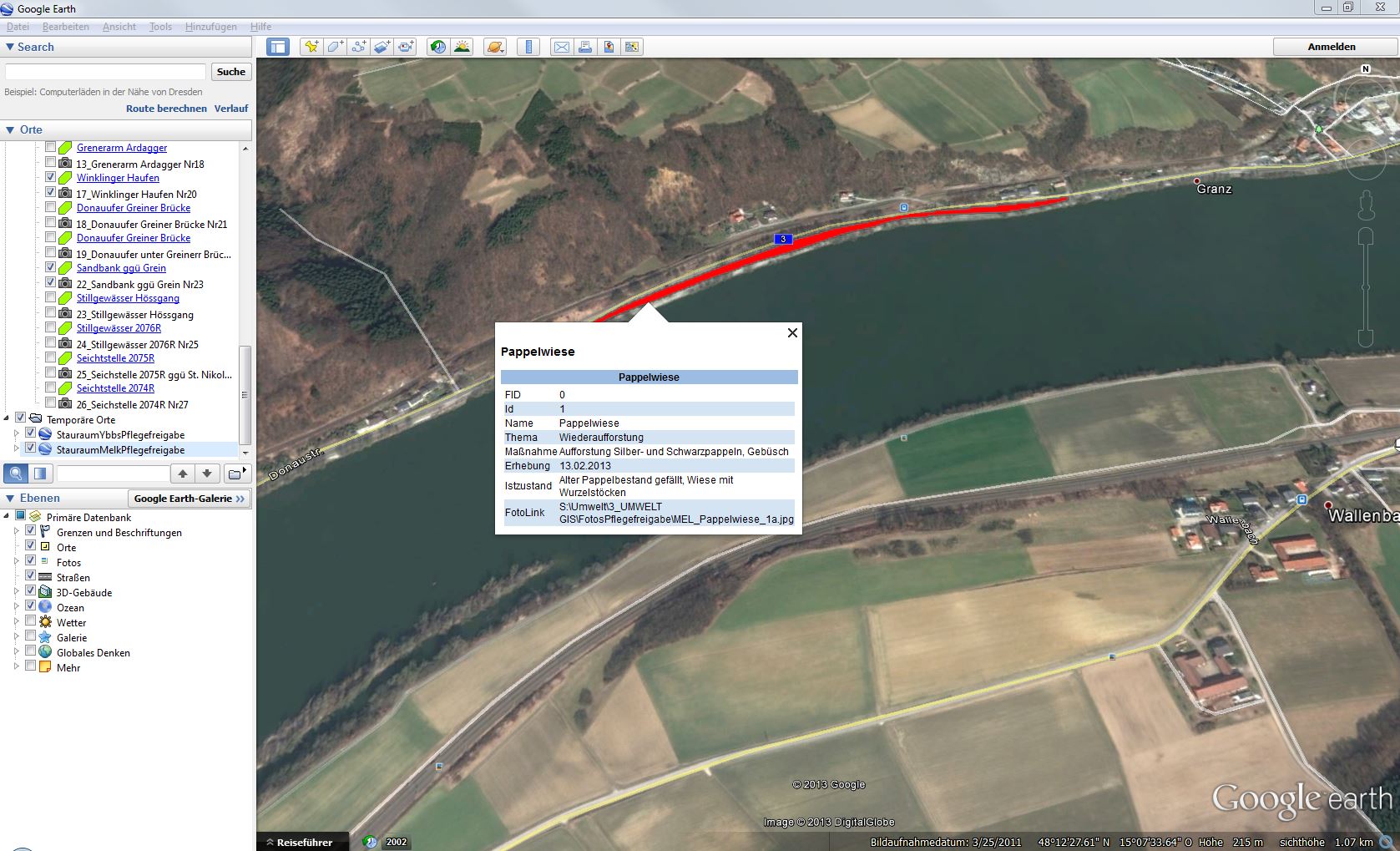Click the print icon in toolbar
Image resolution: width=1400 pixels, height=851 pixels.
click(x=585, y=47)
